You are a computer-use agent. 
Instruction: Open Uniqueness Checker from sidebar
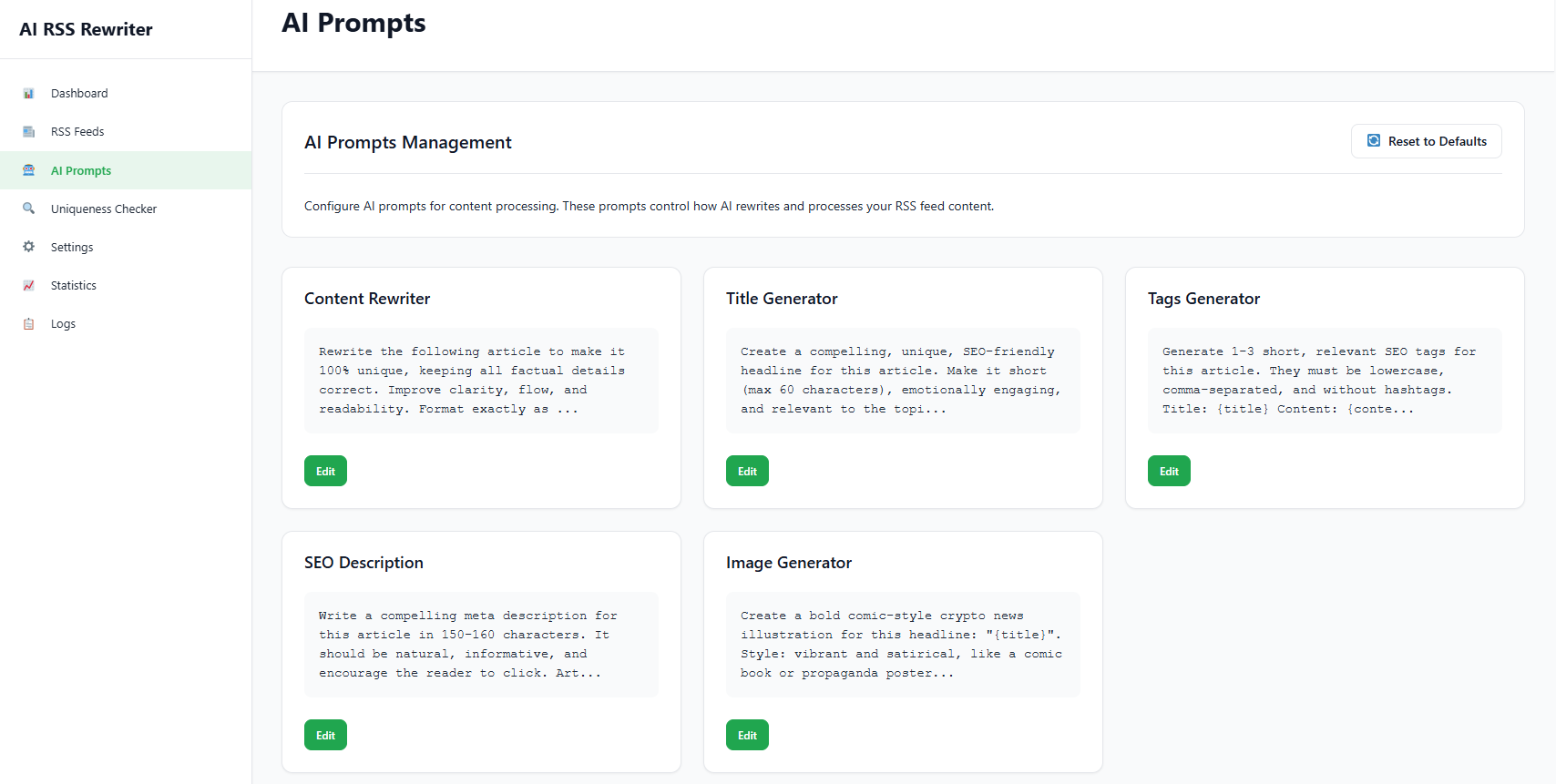tap(104, 209)
